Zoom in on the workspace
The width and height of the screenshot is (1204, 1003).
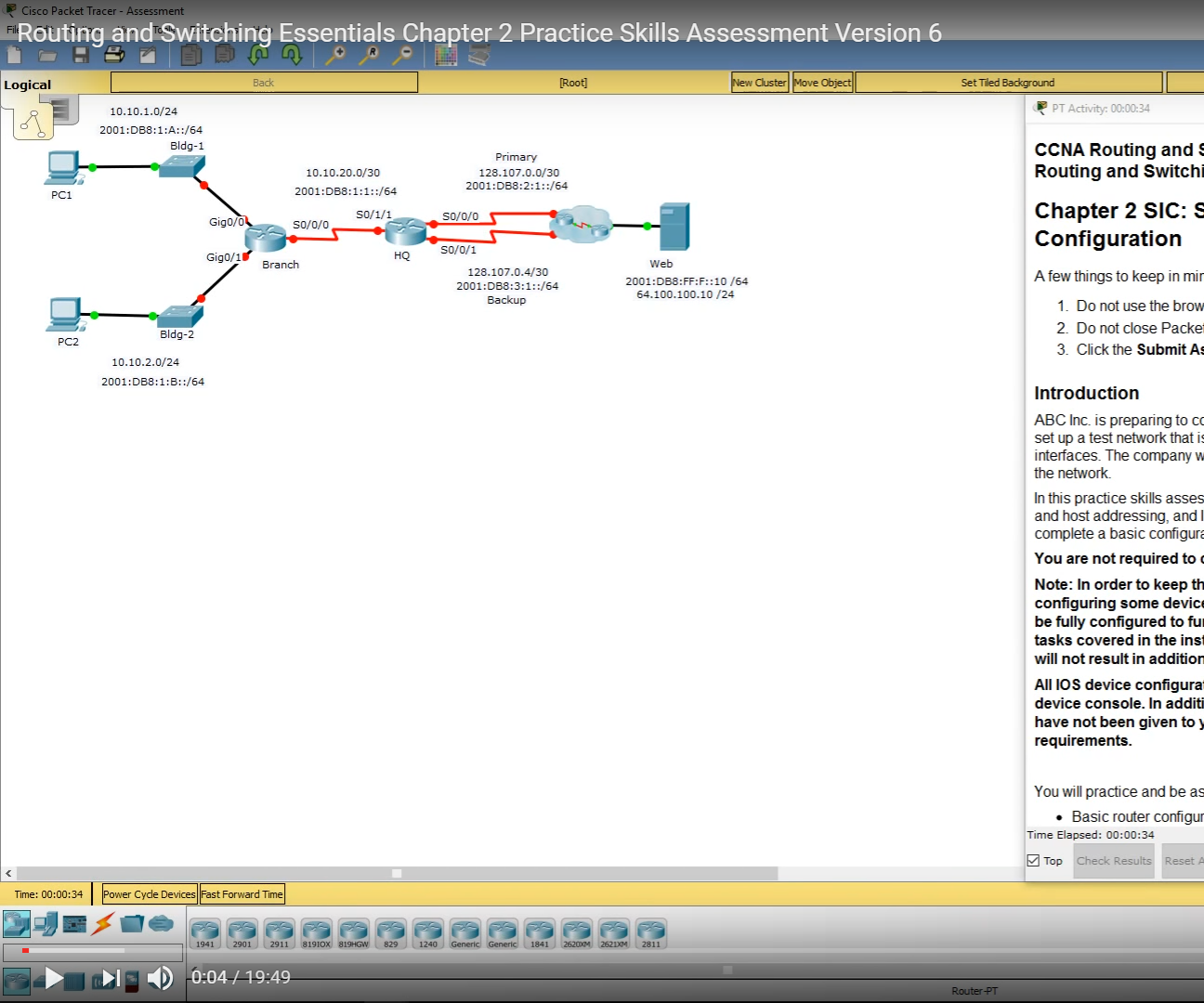pyautogui.click(x=335, y=55)
